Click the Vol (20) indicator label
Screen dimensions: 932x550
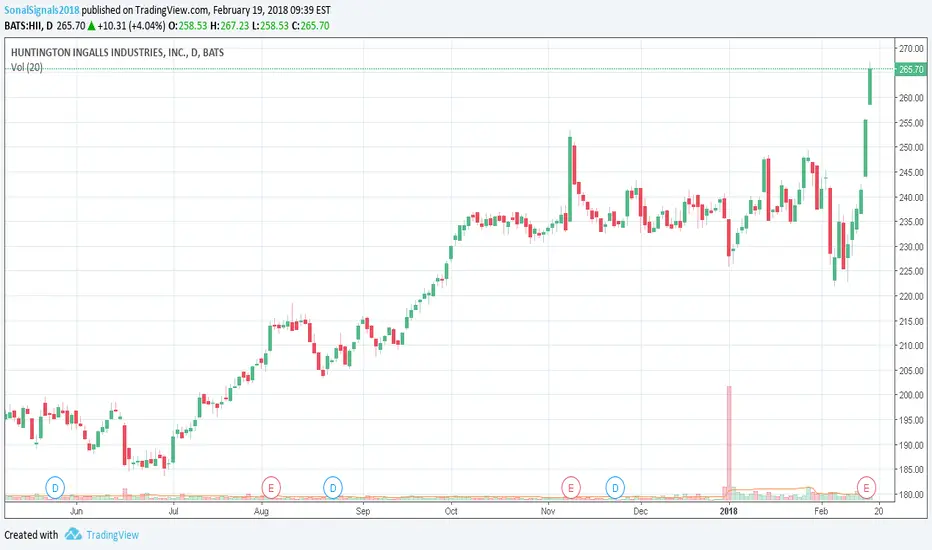click(x=27, y=67)
